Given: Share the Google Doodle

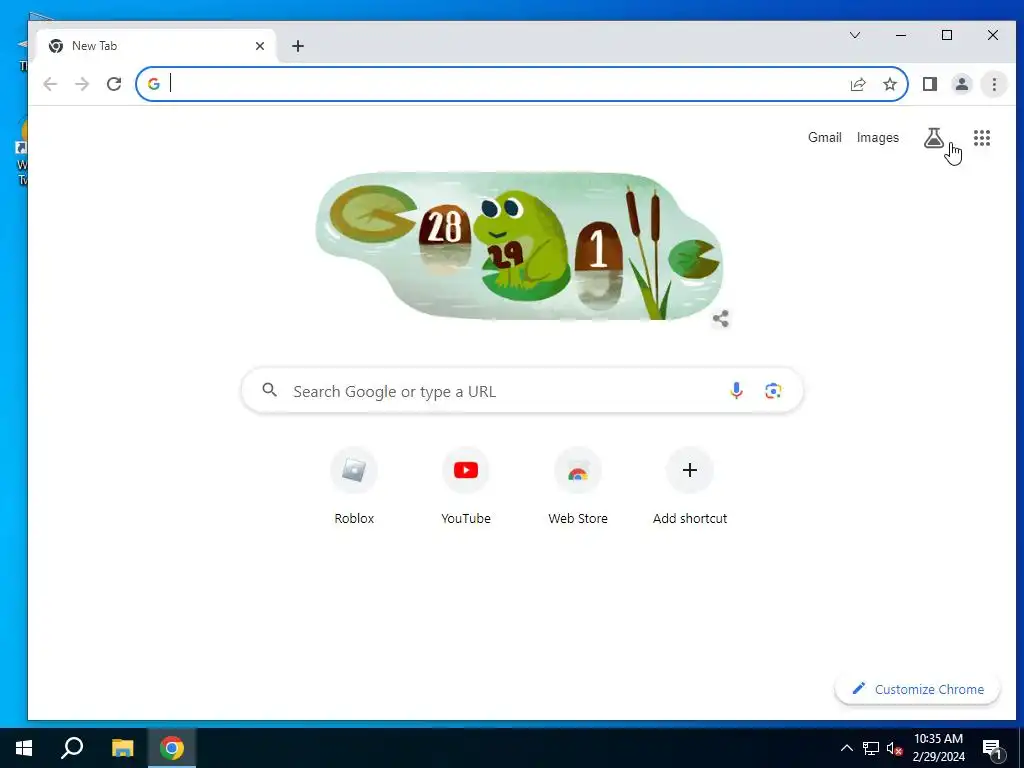Looking at the screenshot, I should point(720,319).
